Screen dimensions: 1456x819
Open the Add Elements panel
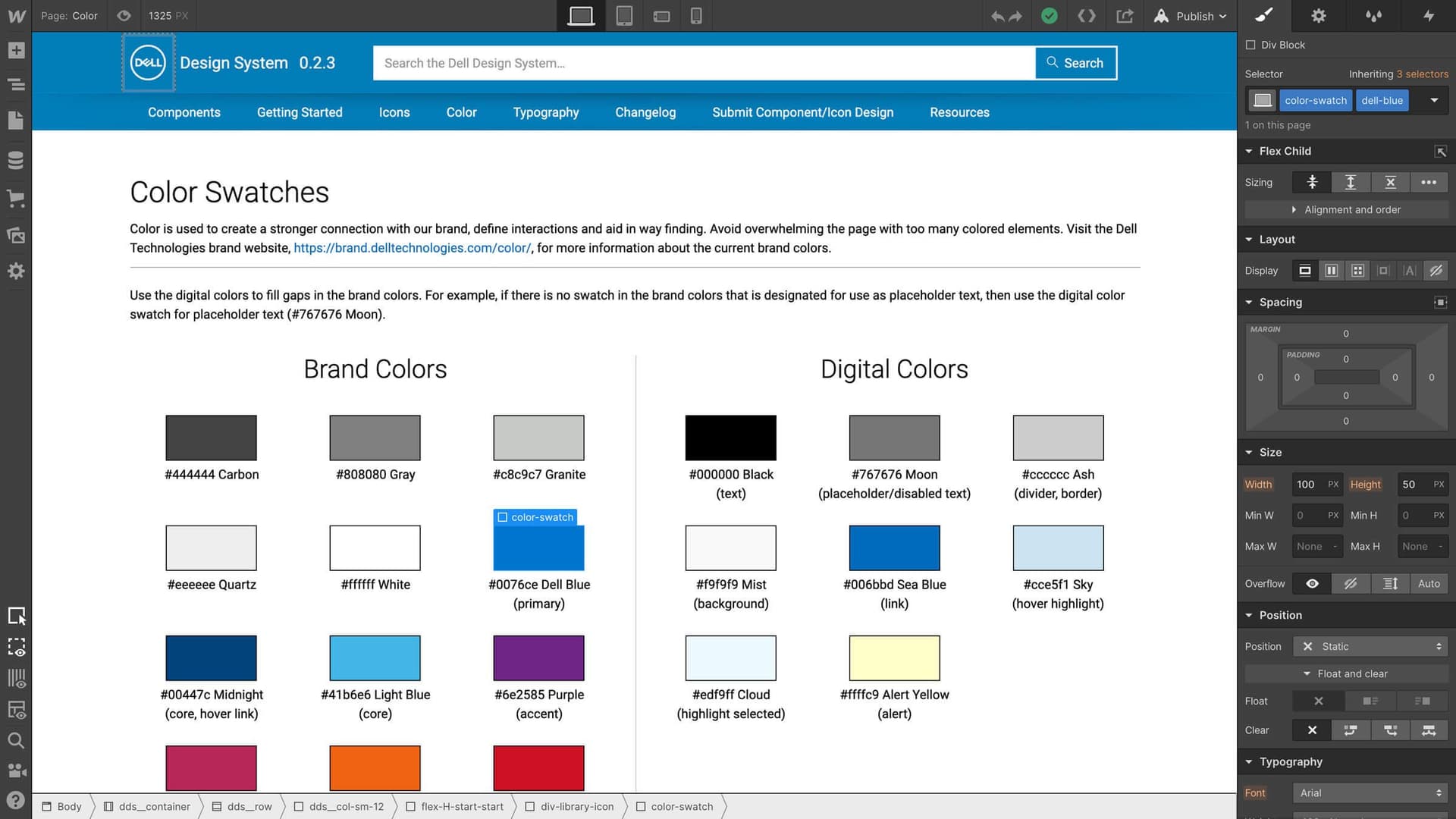coord(16,50)
